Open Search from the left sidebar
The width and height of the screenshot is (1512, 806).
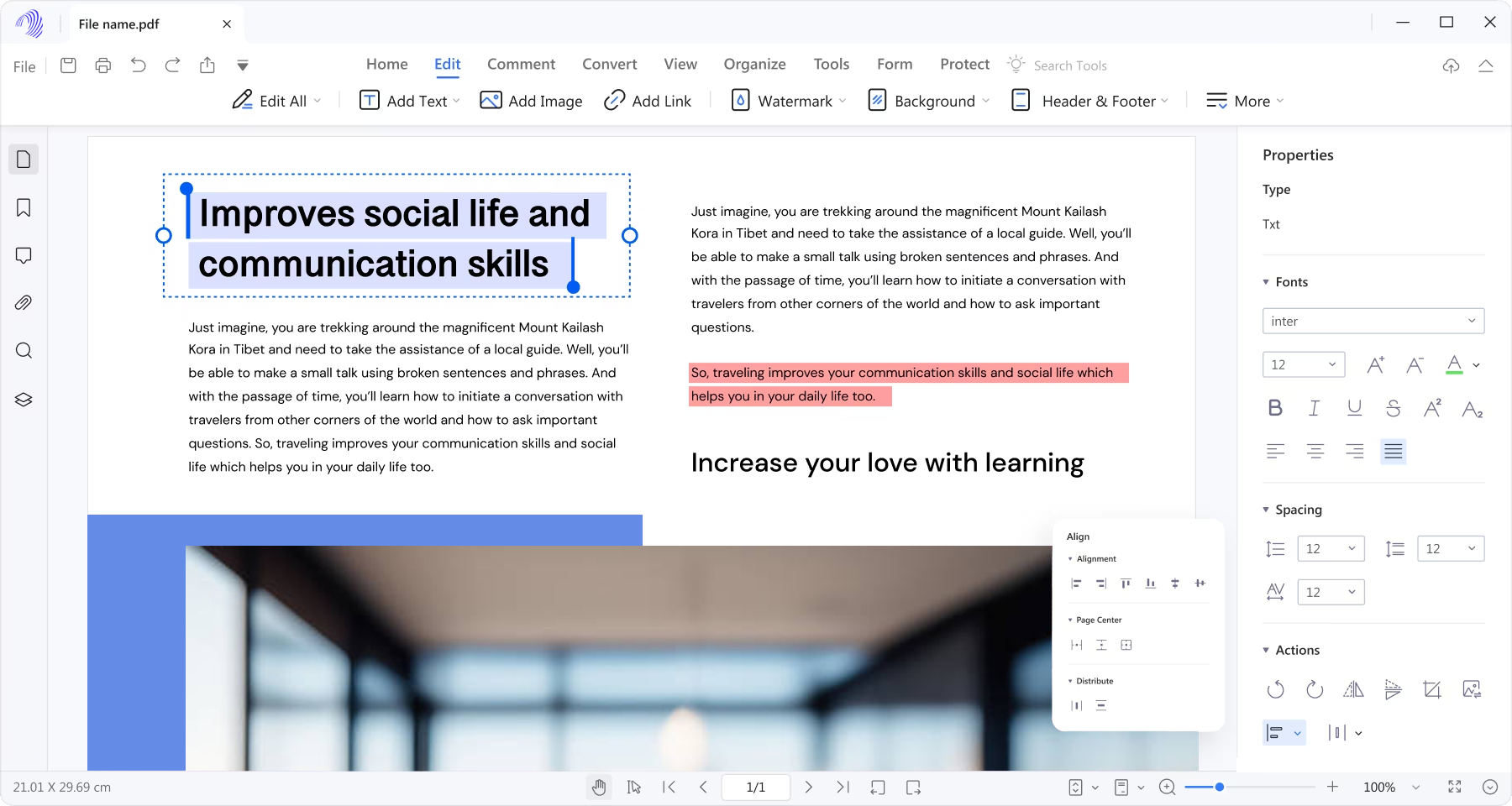pyautogui.click(x=24, y=351)
